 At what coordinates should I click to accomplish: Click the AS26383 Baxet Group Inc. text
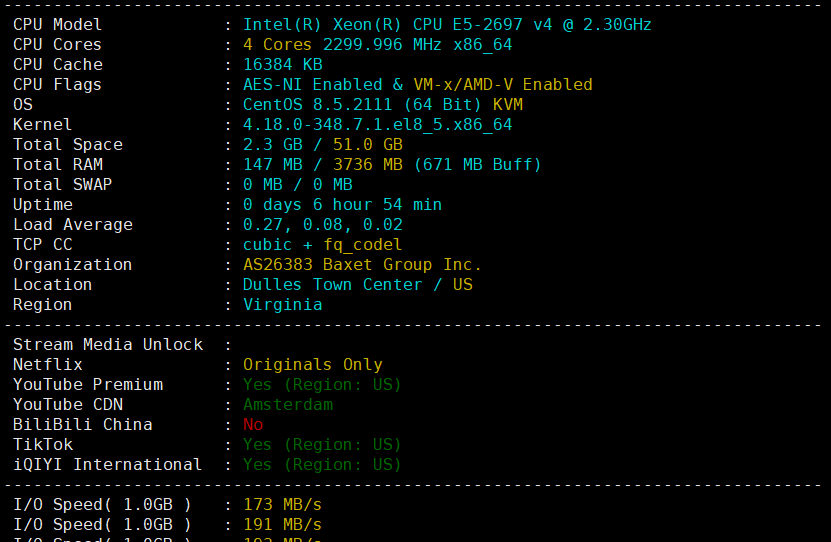tap(362, 264)
